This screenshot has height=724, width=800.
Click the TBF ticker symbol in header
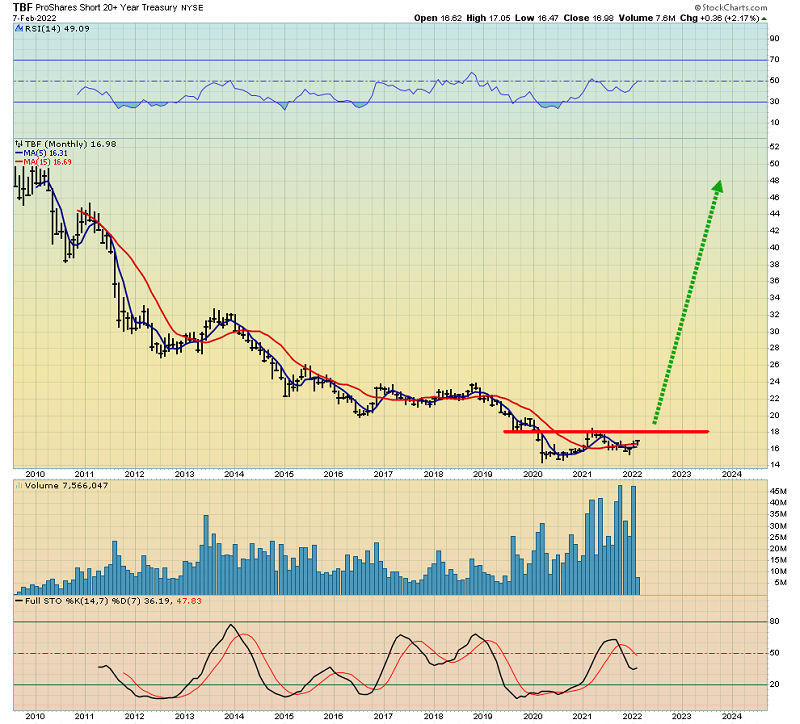click(22, 6)
